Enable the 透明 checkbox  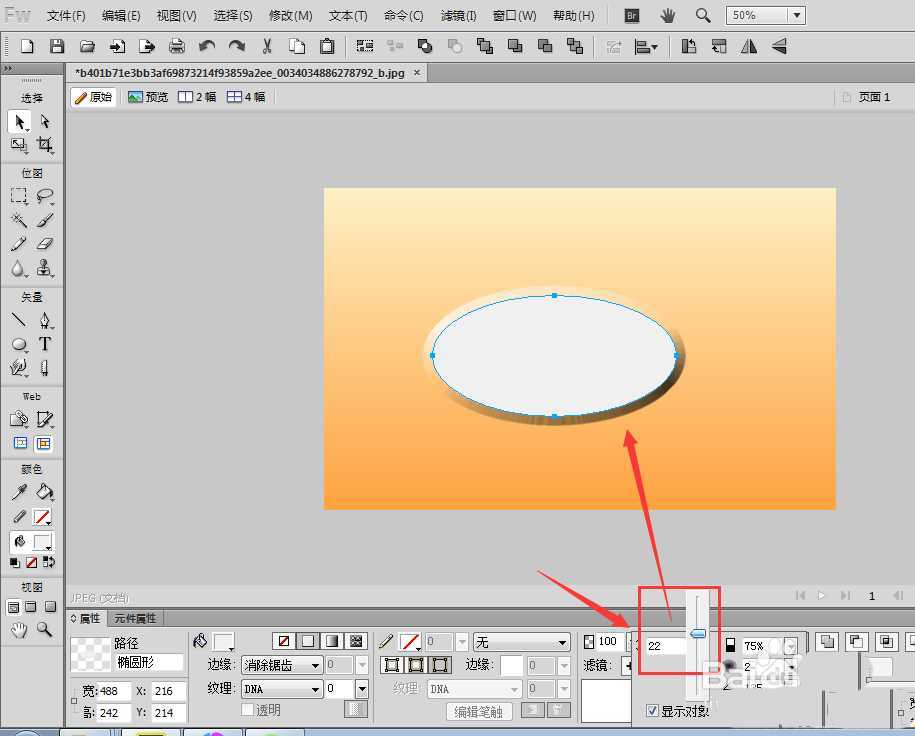pyautogui.click(x=248, y=710)
